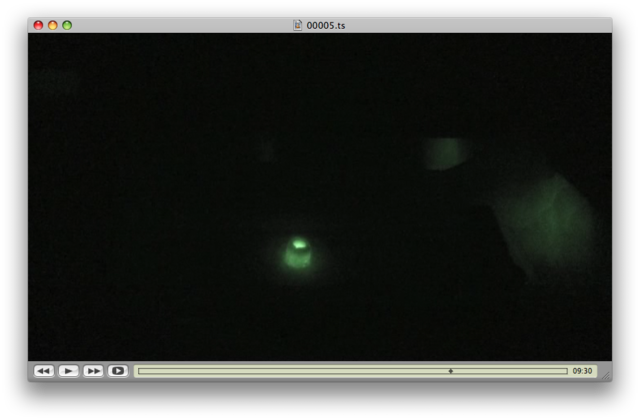Click the 09:30 time display
The image size is (640, 420).
point(582,371)
